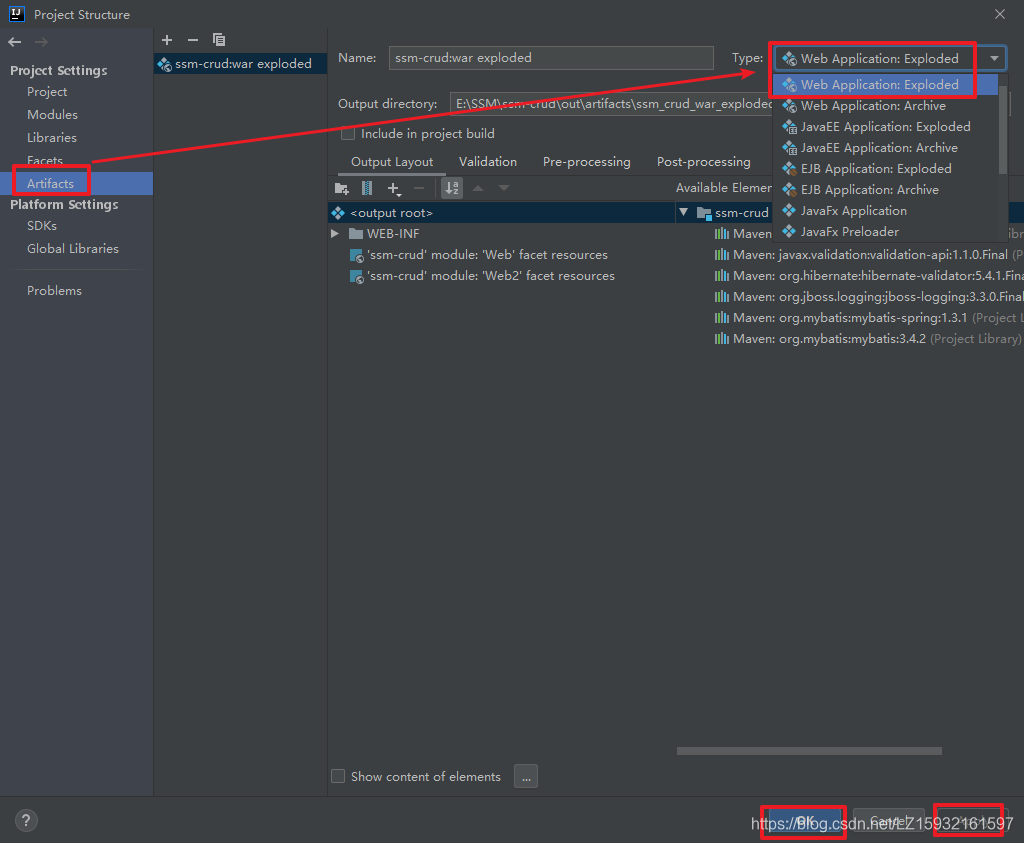Open Libraries settings page
This screenshot has width=1024, height=843.
(52, 138)
